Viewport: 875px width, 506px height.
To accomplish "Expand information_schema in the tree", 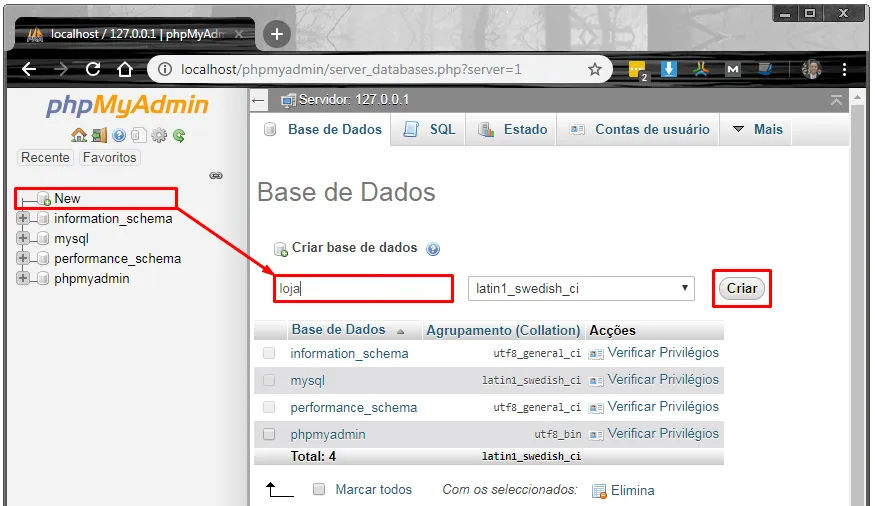I will 23,218.
